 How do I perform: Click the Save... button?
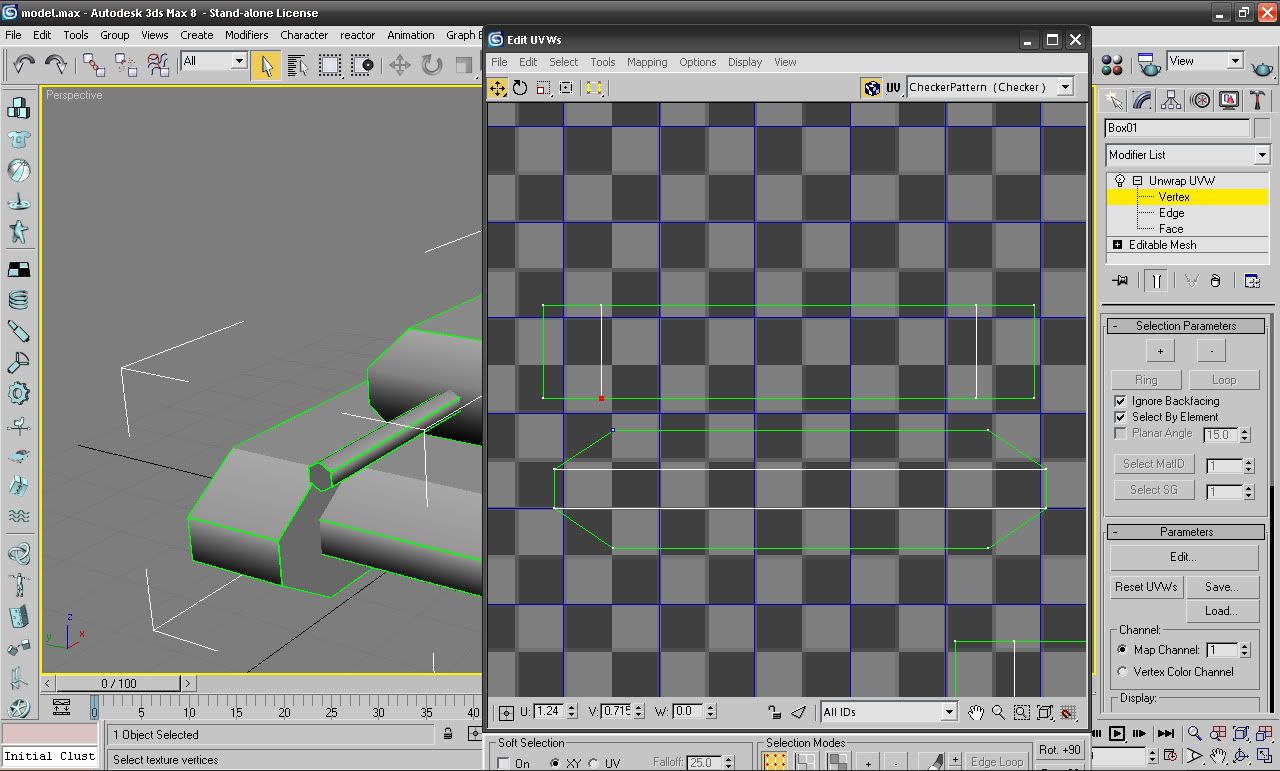click(1221, 587)
